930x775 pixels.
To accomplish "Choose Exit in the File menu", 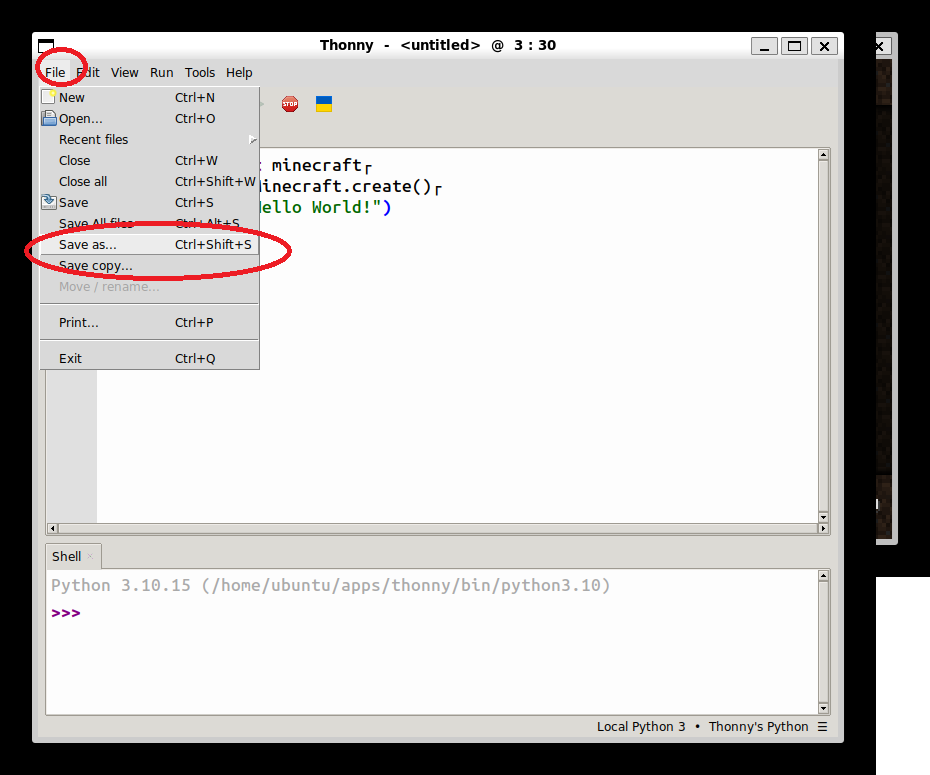I will (x=149, y=359).
